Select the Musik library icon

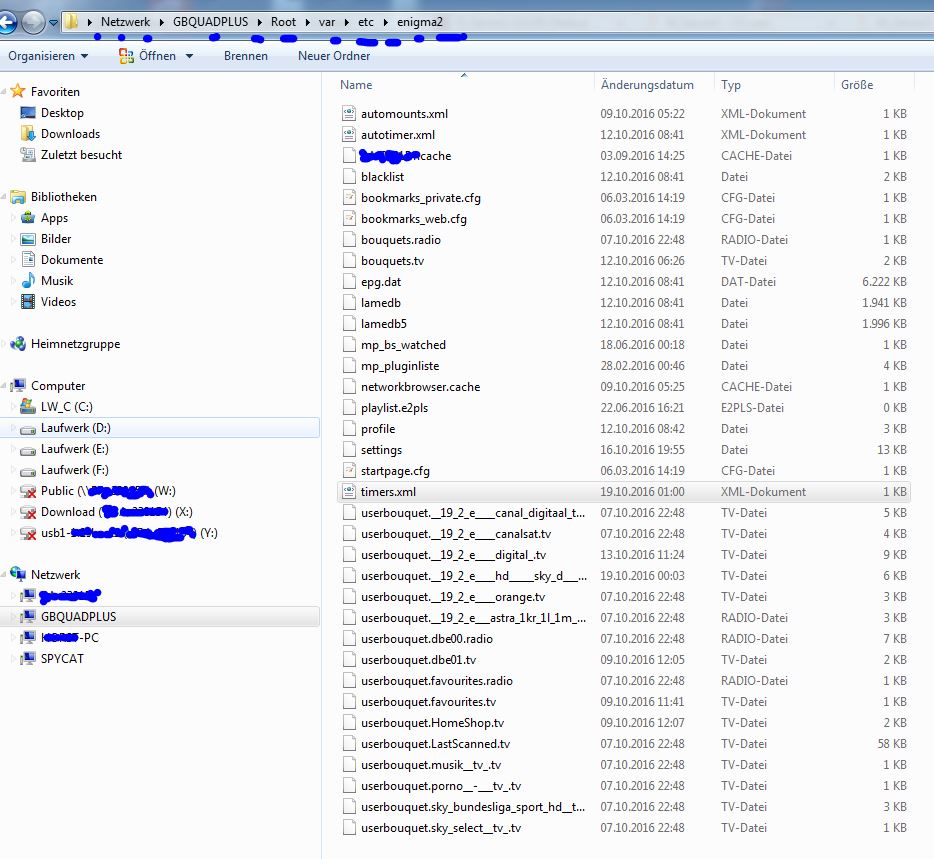[x=28, y=281]
